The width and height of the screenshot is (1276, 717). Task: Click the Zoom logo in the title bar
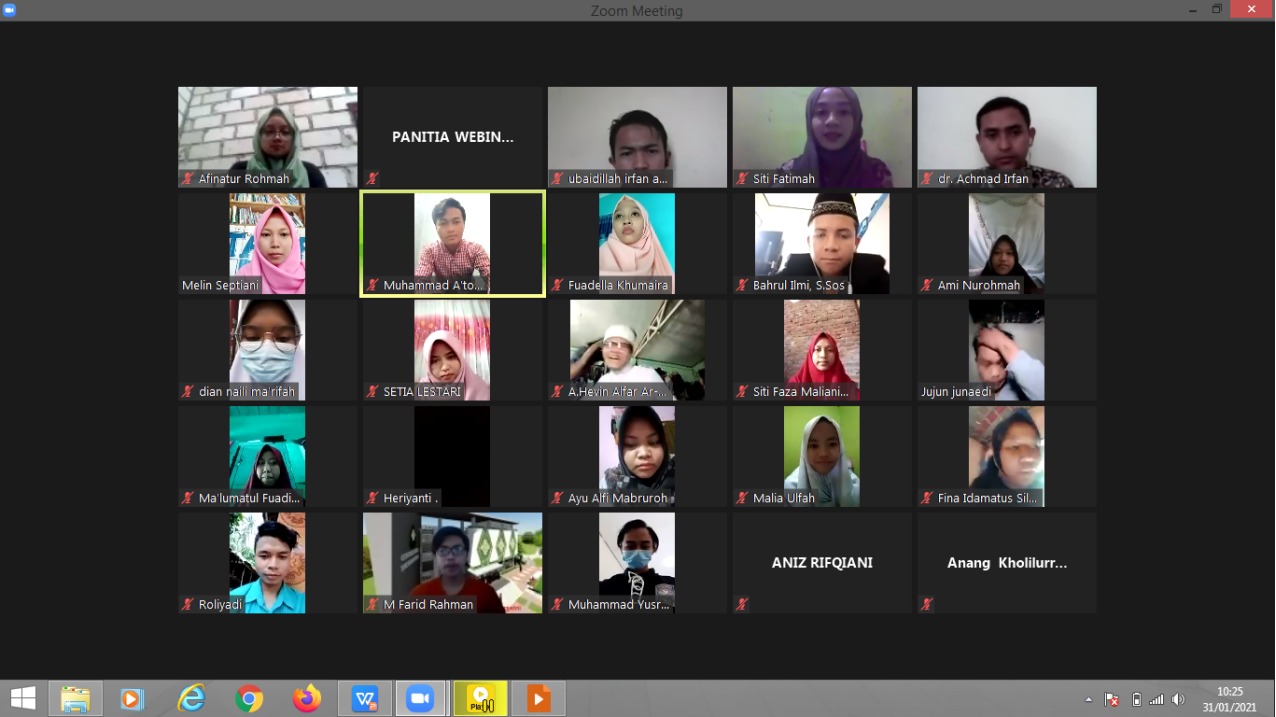pos(9,10)
